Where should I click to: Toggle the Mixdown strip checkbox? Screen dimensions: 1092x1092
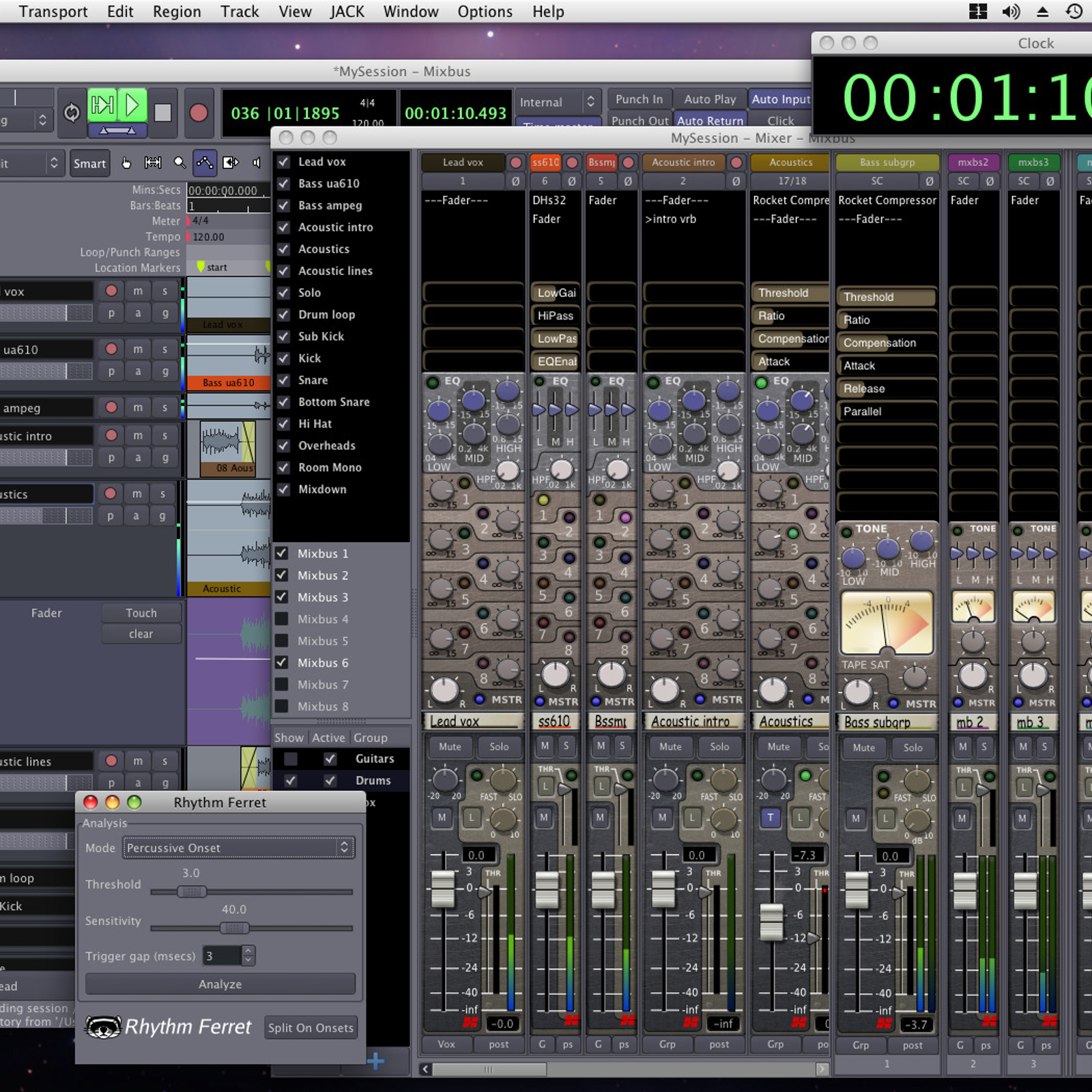(283, 489)
